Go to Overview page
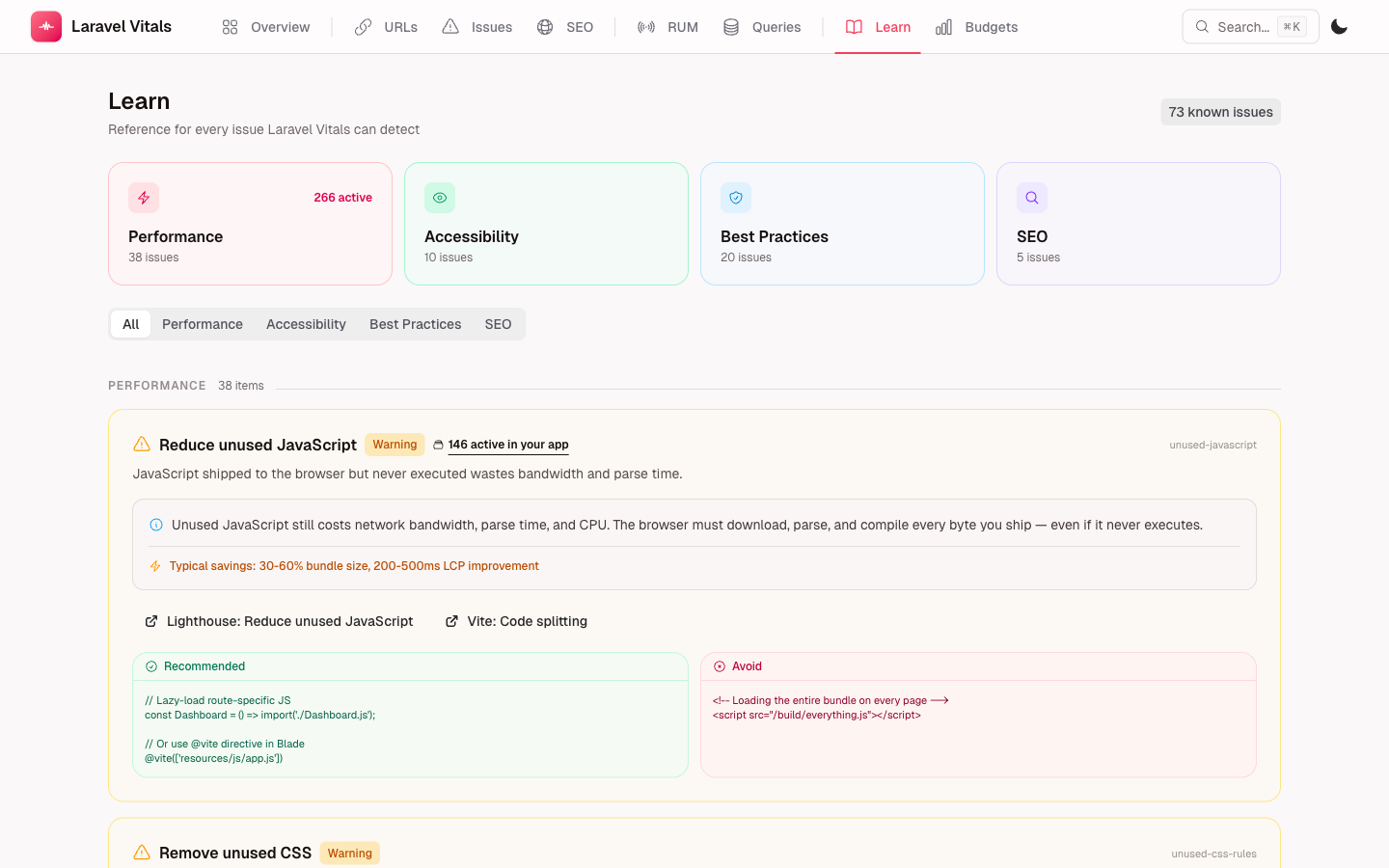This screenshot has height=868, width=1389. coord(266,27)
